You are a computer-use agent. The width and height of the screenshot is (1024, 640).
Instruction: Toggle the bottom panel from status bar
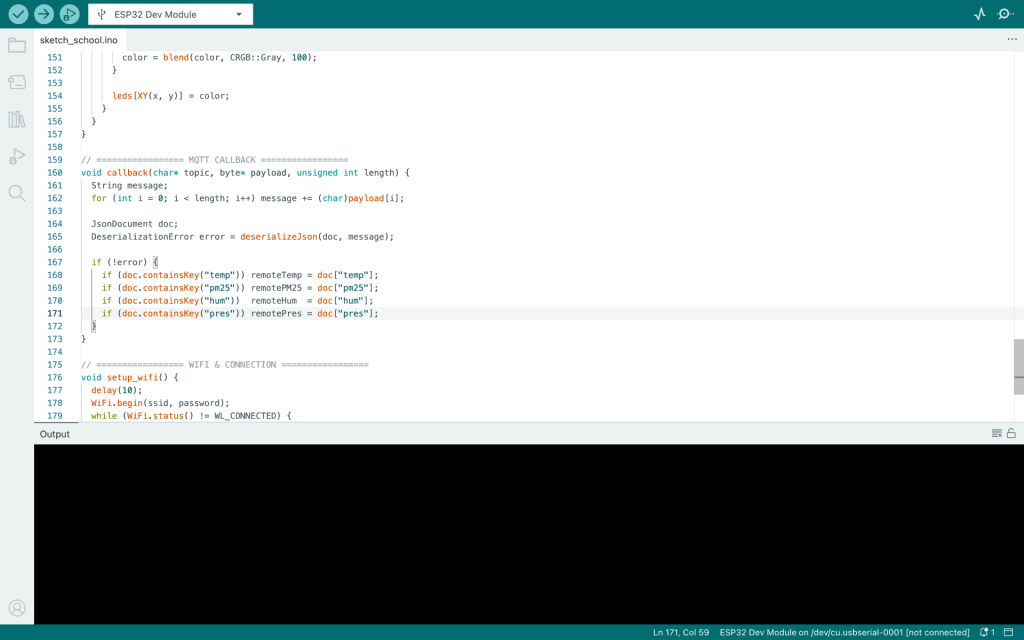1010,632
